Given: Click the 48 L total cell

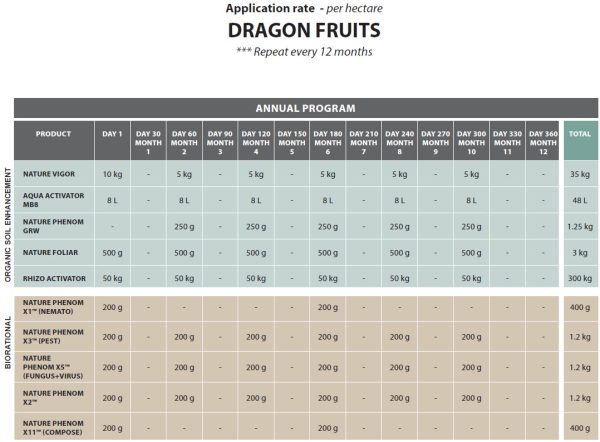Looking at the screenshot, I should pos(579,199).
